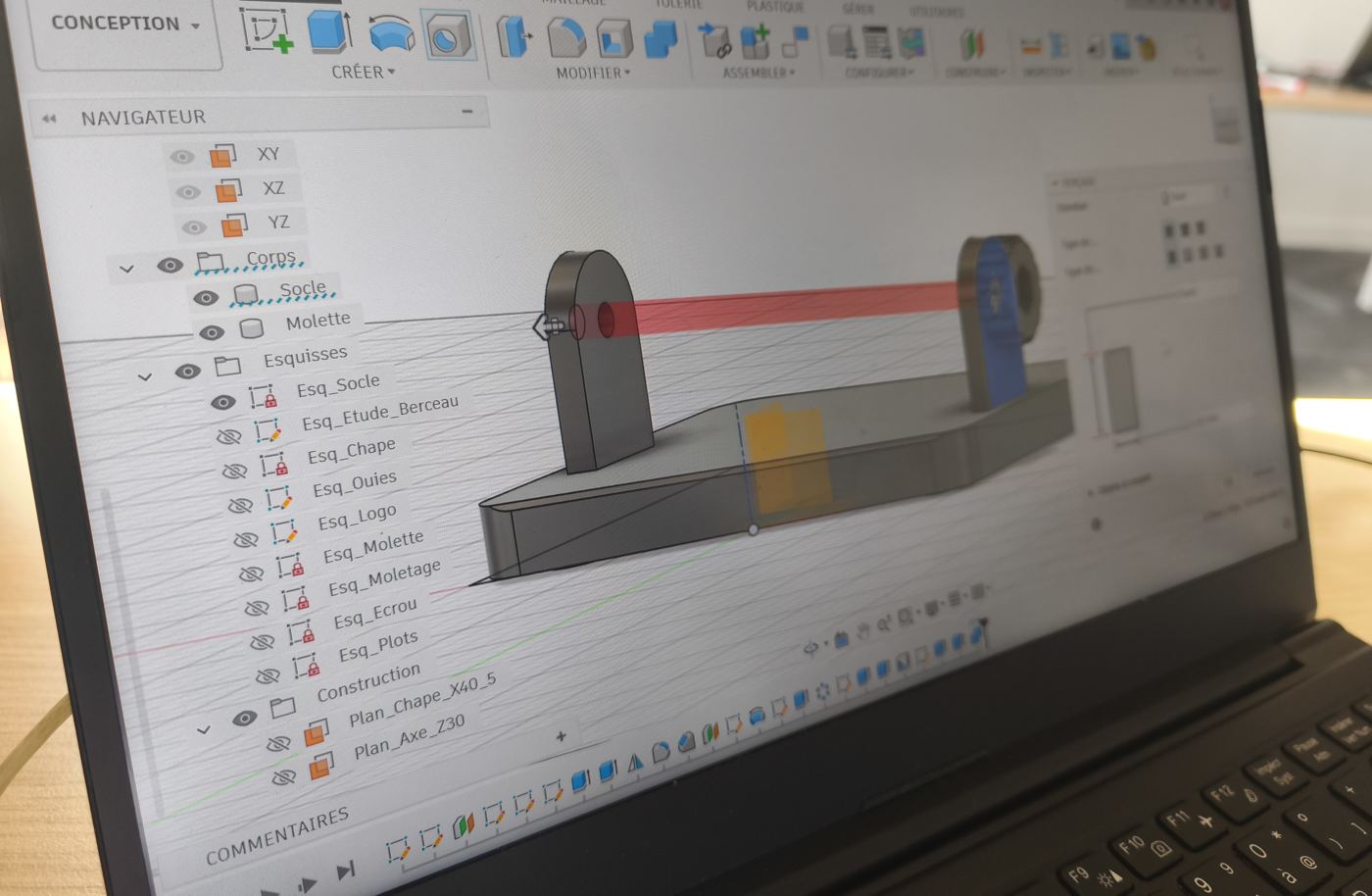Hide the Esq_Socle sketch
The height and width of the screenshot is (896, 1372).
[x=223, y=402]
